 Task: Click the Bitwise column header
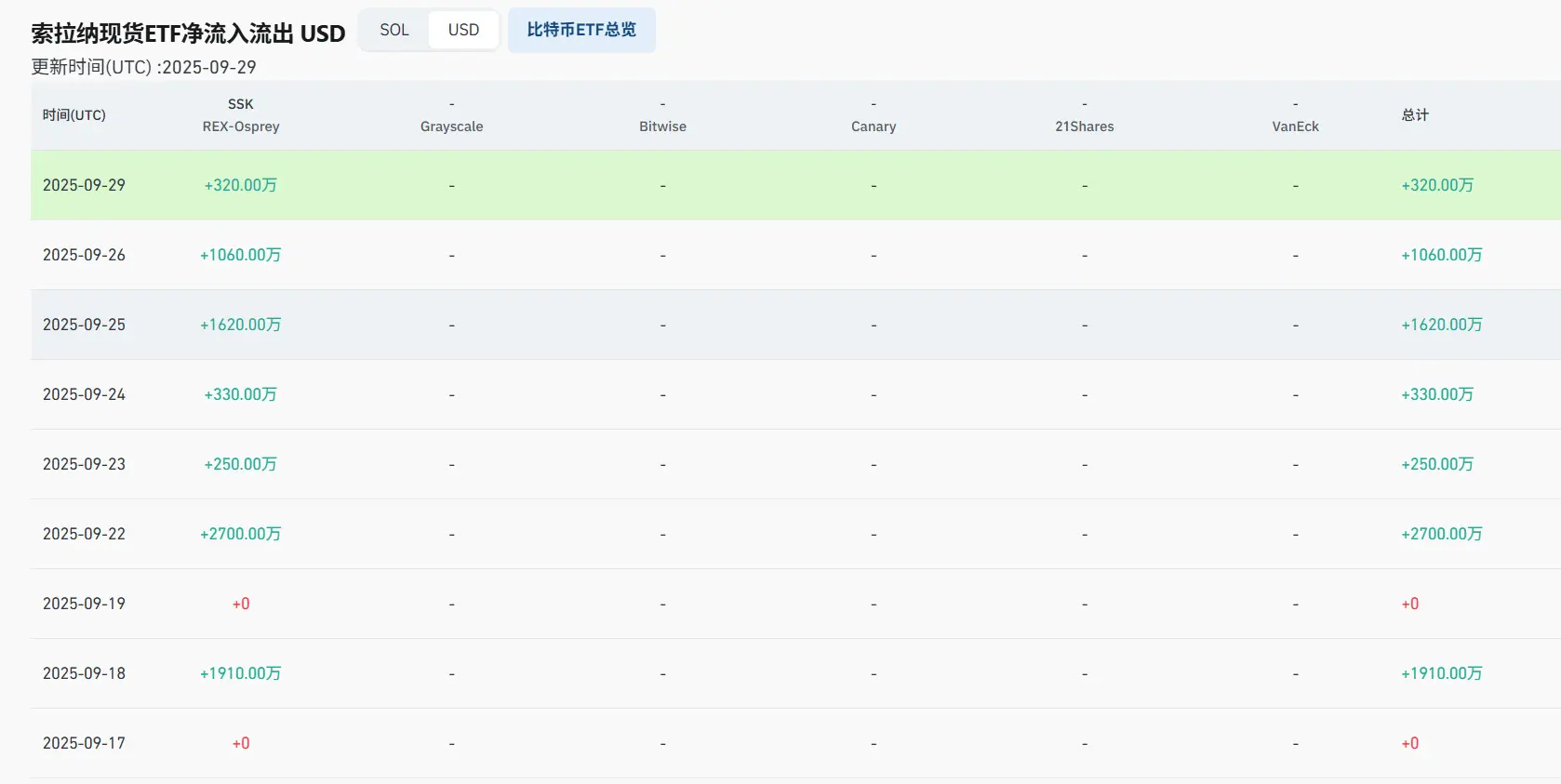pyautogui.click(x=662, y=115)
